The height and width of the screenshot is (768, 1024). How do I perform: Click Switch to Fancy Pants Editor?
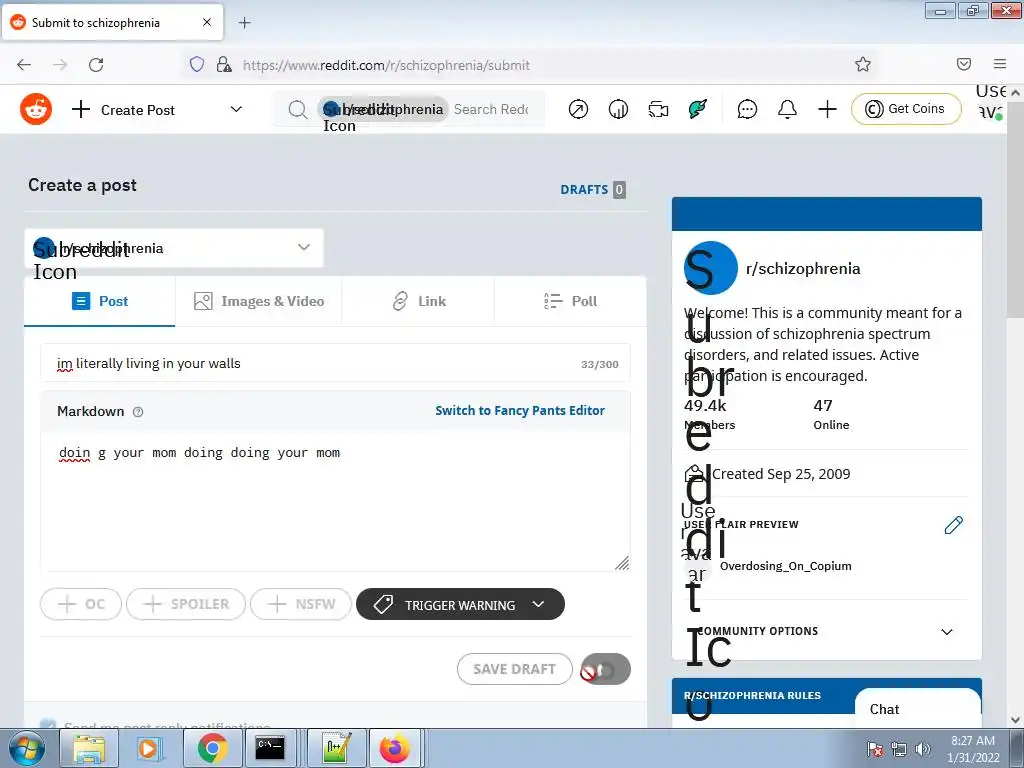point(520,411)
